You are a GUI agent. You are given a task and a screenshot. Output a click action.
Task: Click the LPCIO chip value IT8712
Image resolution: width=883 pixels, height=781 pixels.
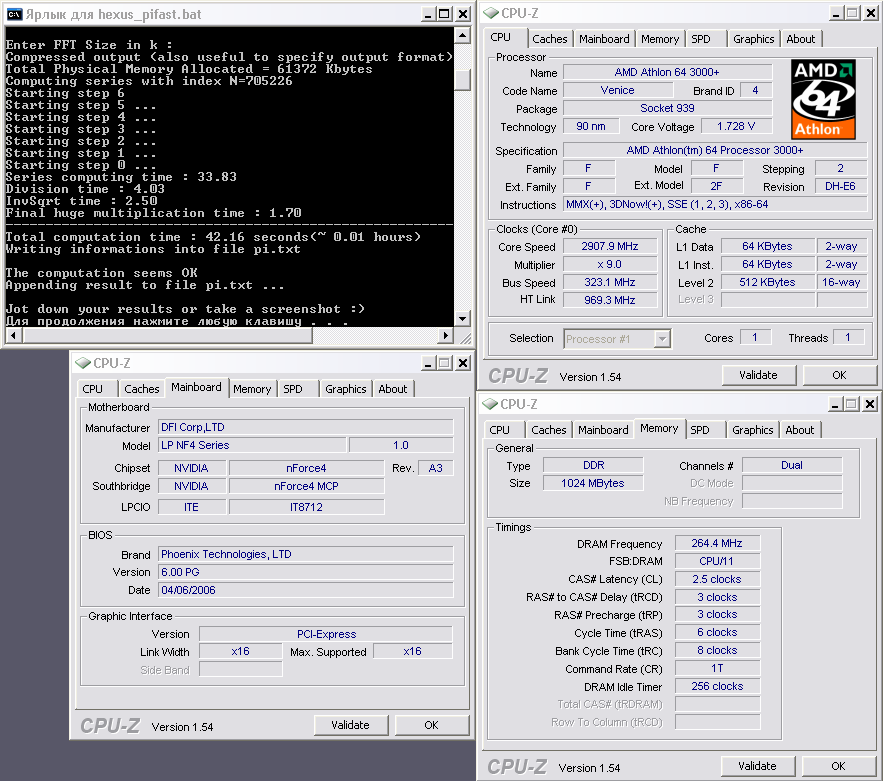tap(306, 507)
